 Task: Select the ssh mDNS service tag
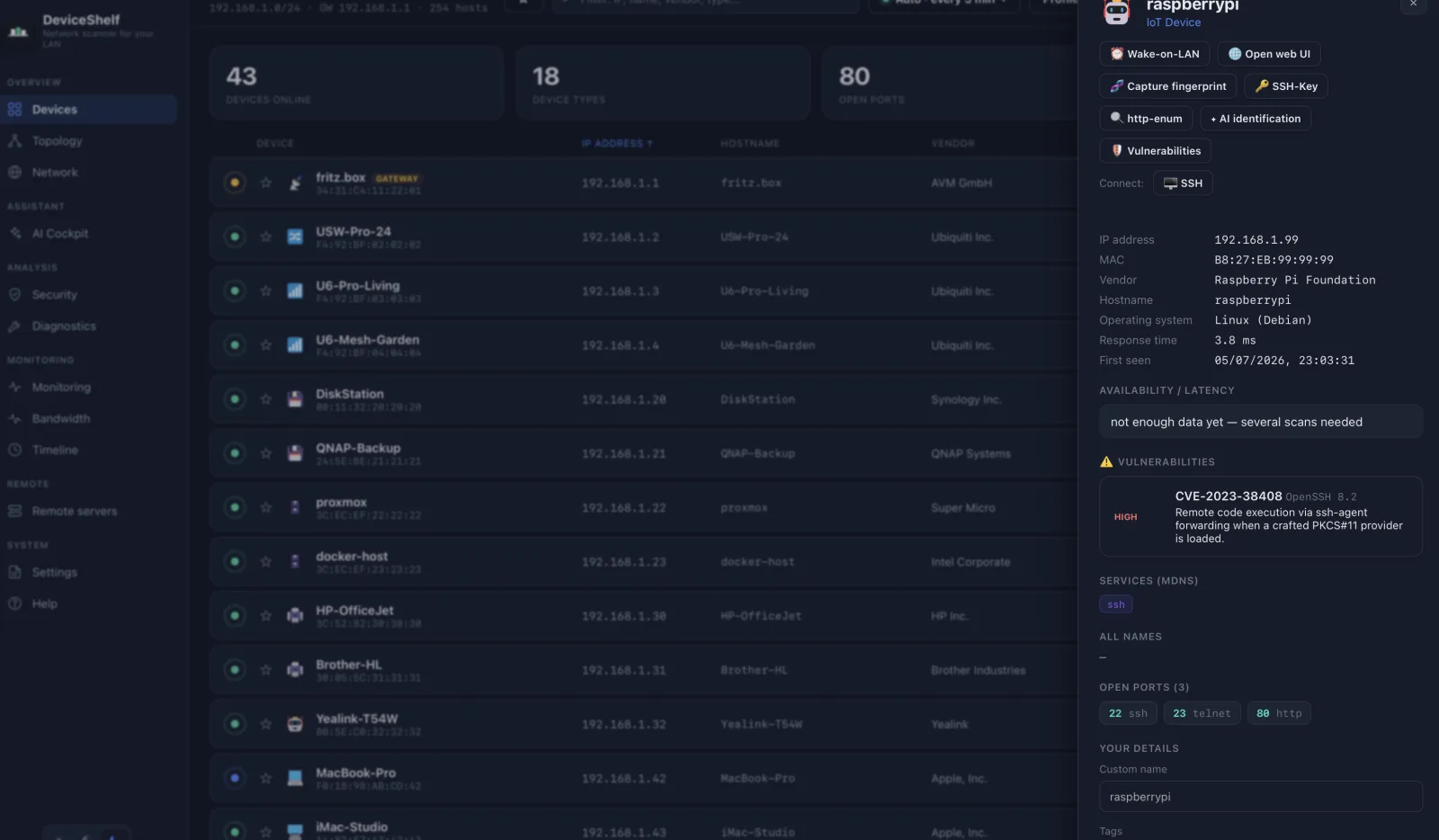1115,604
